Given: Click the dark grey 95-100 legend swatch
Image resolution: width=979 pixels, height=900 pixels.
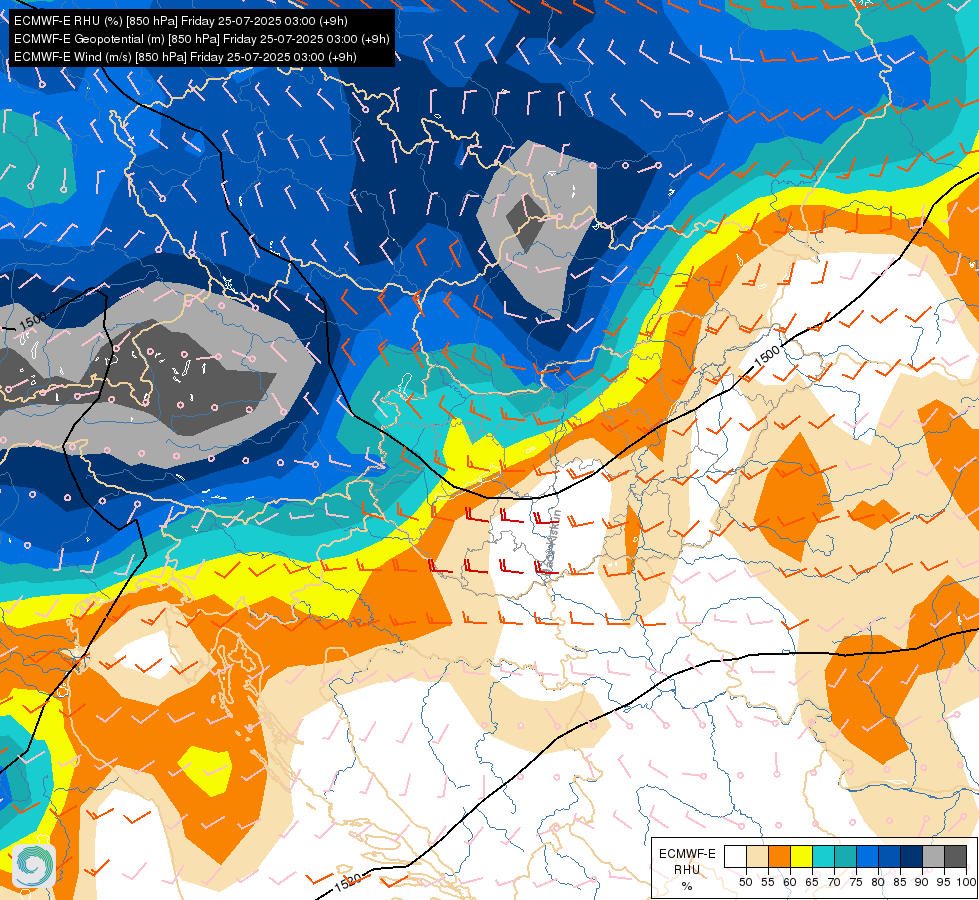Looking at the screenshot, I should pos(955,857).
